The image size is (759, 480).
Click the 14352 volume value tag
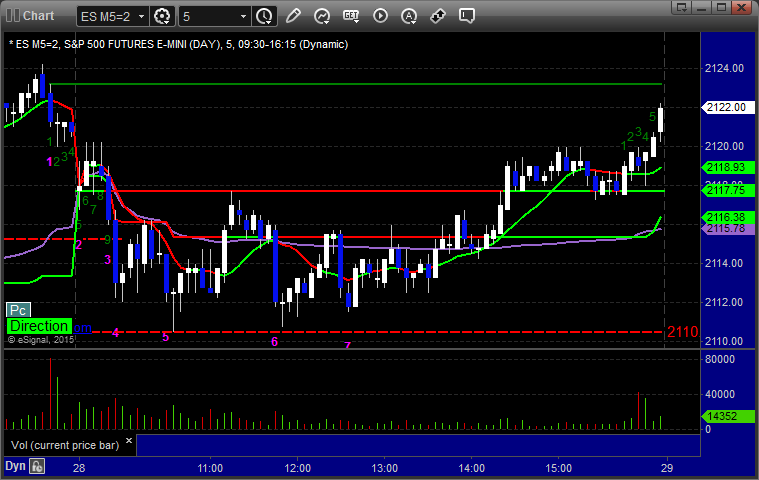[x=728, y=416]
